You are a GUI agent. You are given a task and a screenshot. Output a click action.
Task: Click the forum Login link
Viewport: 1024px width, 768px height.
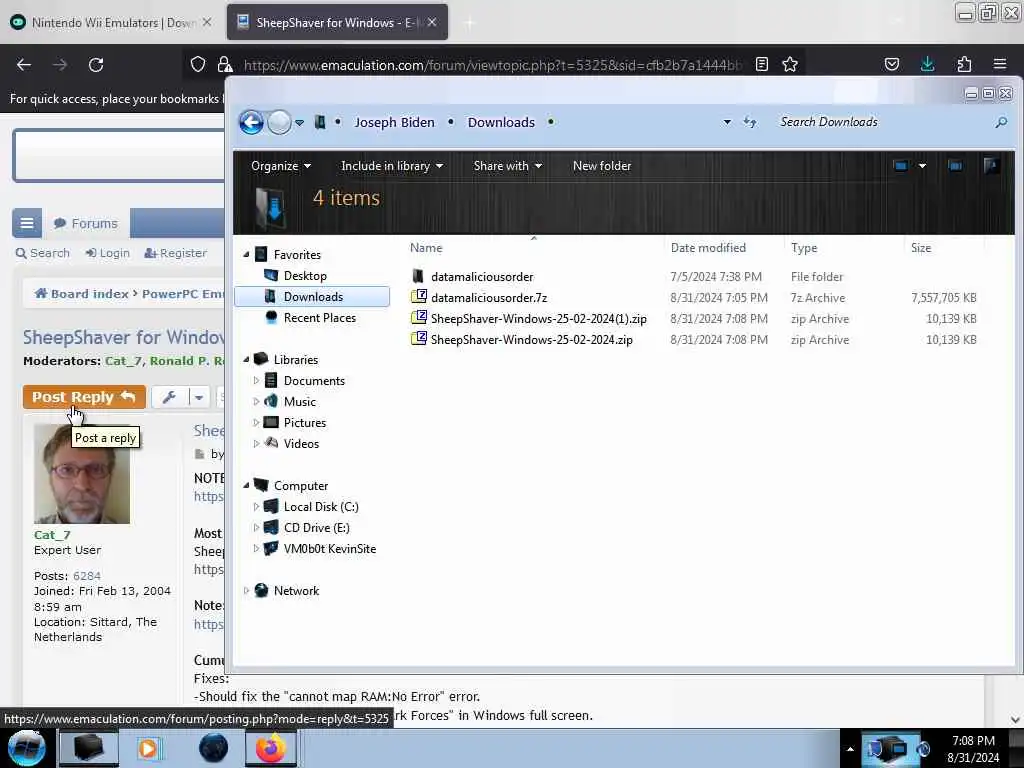pyautogui.click(x=108, y=253)
